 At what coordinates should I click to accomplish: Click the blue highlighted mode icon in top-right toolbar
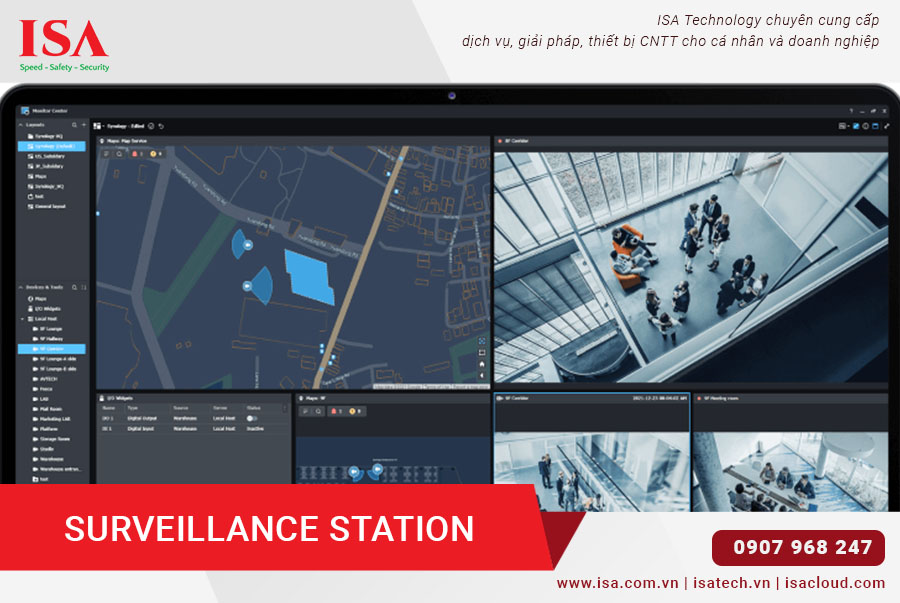pyautogui.click(x=855, y=126)
